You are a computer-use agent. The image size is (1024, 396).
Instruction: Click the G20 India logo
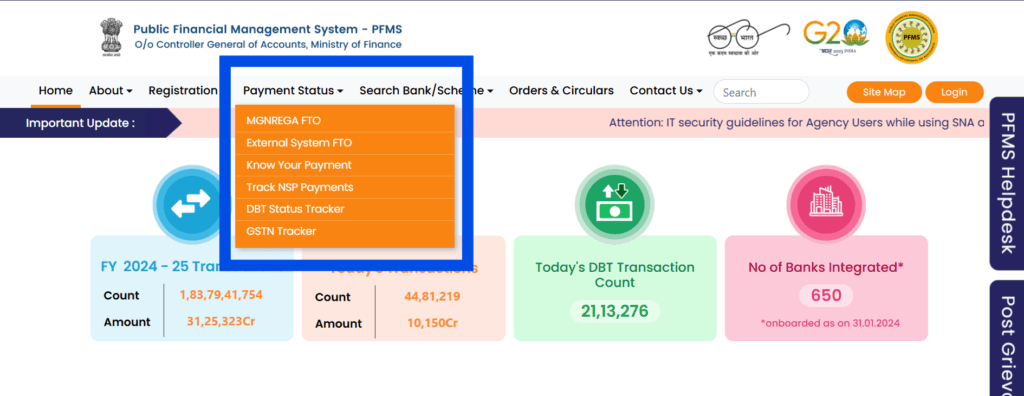[x=837, y=38]
